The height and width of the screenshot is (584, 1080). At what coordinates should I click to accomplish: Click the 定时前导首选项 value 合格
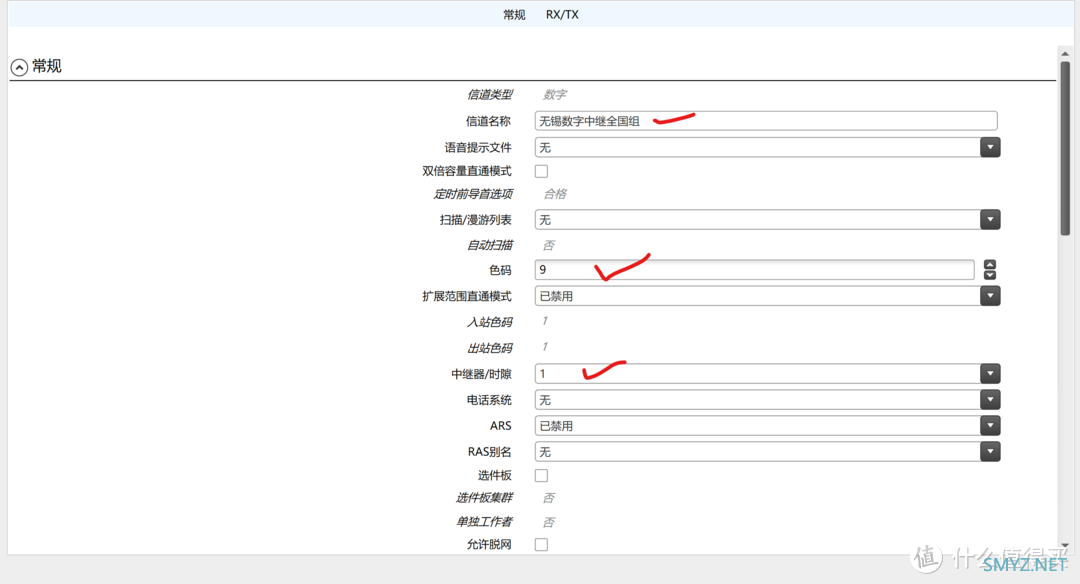[554, 194]
